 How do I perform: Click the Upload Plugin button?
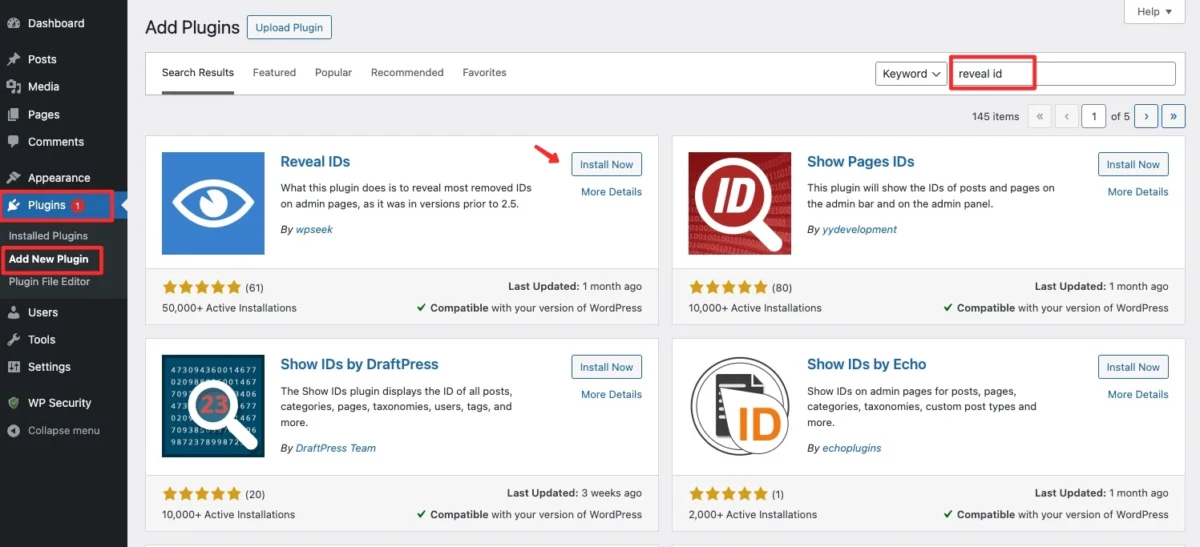289,28
